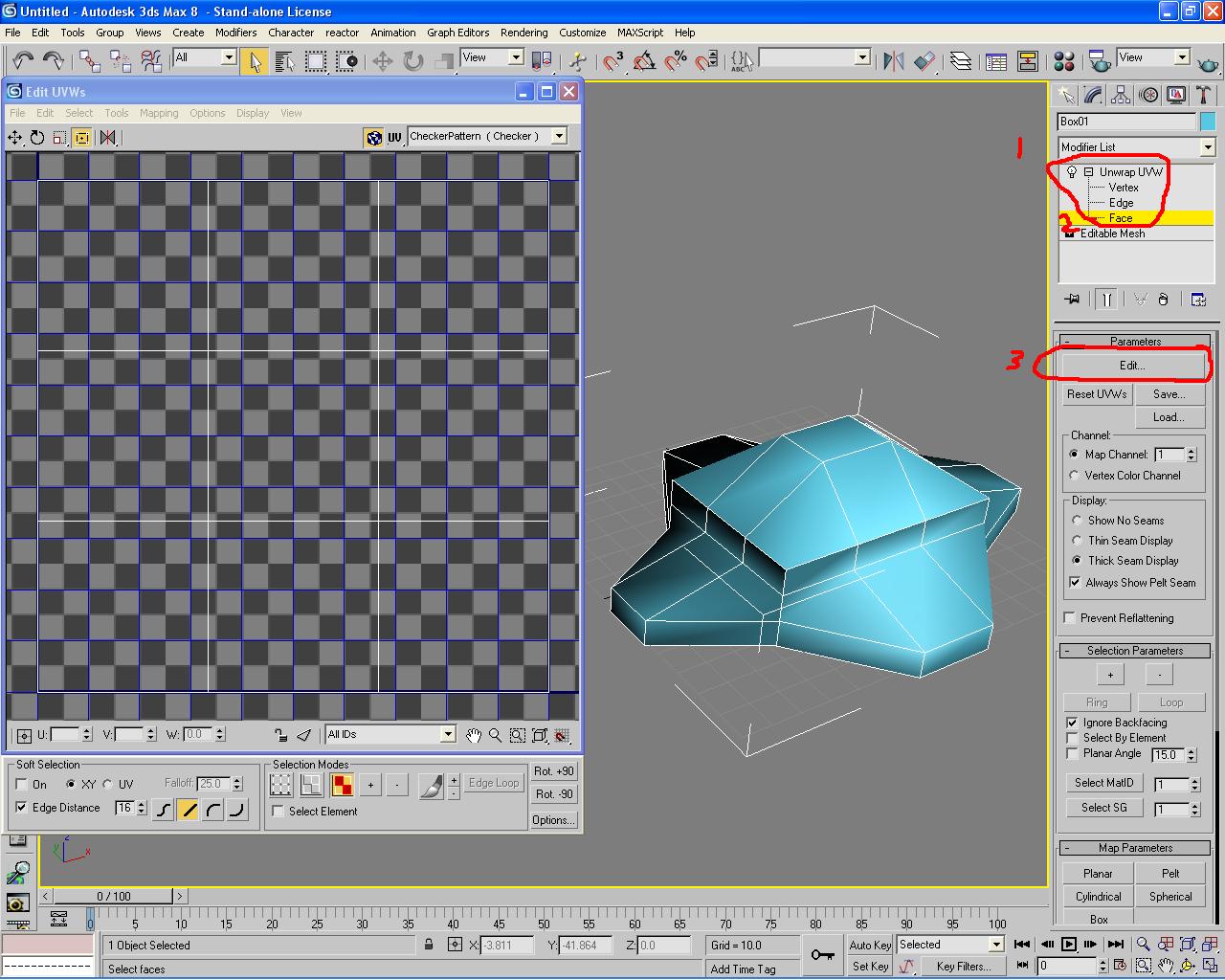1225x980 pixels.
Task: Switch to the Hierarchy command panel tab
Action: pyautogui.click(x=1121, y=95)
